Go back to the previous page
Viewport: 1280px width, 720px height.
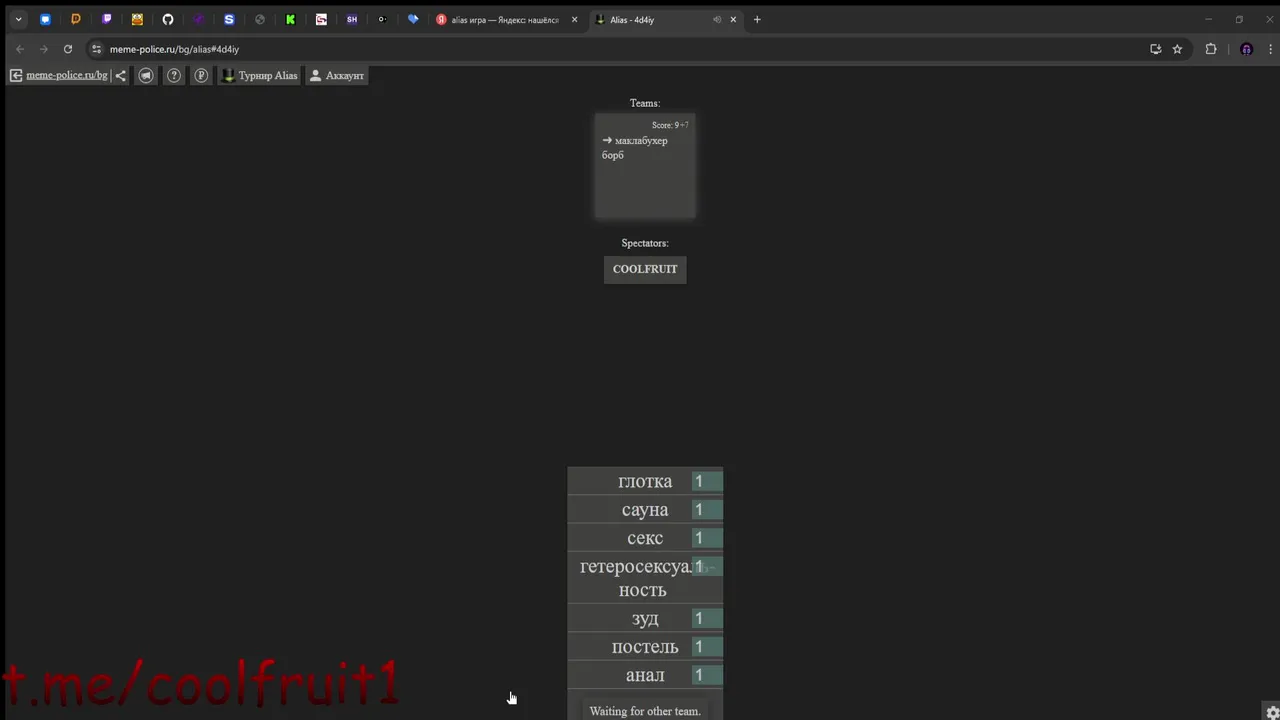point(20,49)
